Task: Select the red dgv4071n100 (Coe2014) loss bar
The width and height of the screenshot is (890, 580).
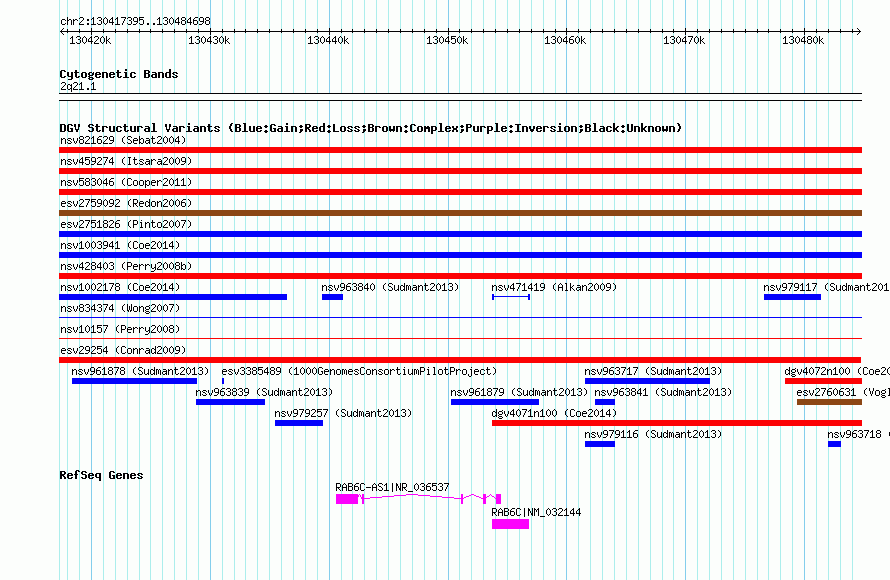Action: pos(677,423)
